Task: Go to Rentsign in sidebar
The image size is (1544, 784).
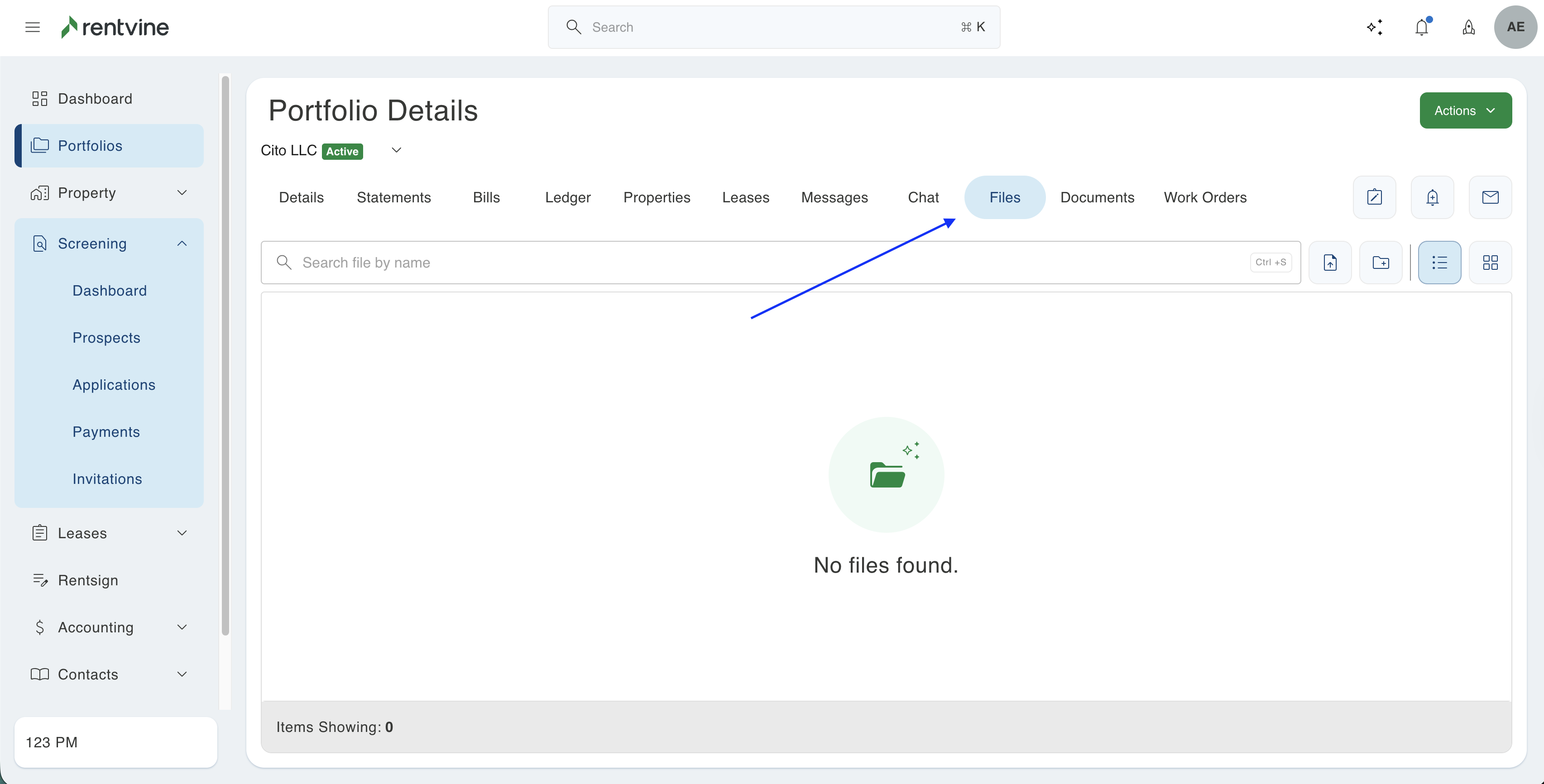Action: [87, 580]
